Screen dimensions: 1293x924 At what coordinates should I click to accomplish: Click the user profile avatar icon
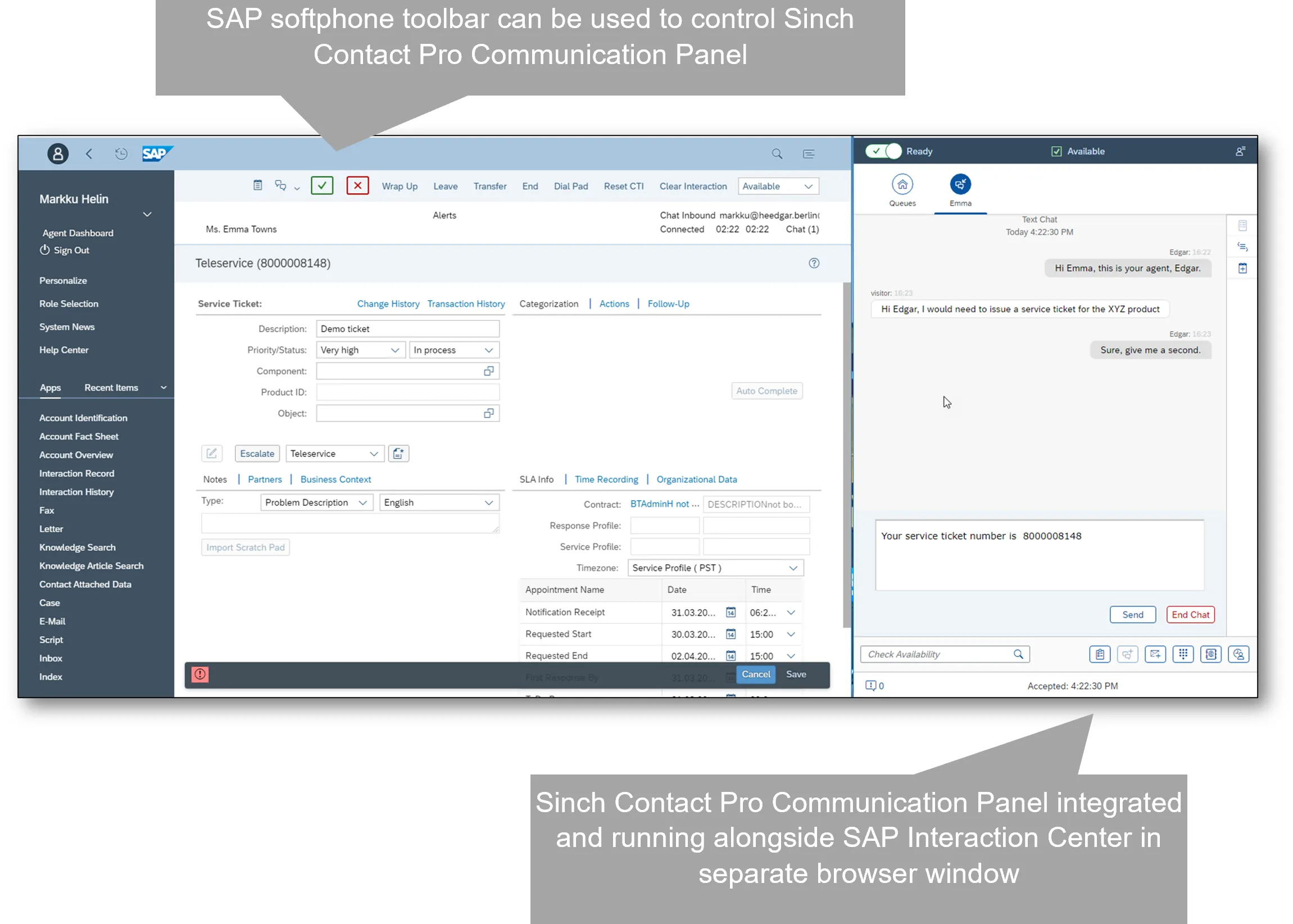[x=57, y=153]
